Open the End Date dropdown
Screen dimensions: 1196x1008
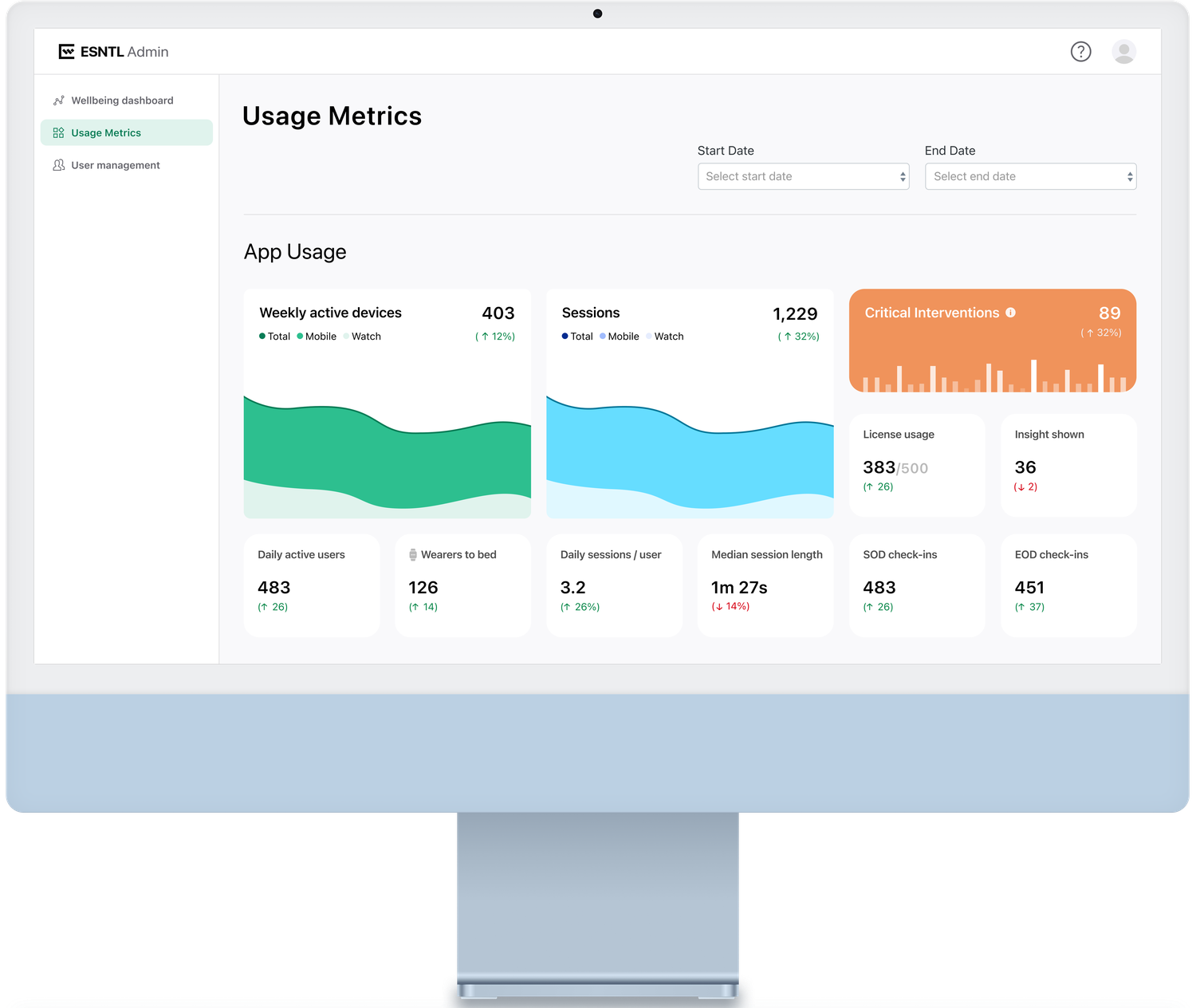click(1030, 176)
